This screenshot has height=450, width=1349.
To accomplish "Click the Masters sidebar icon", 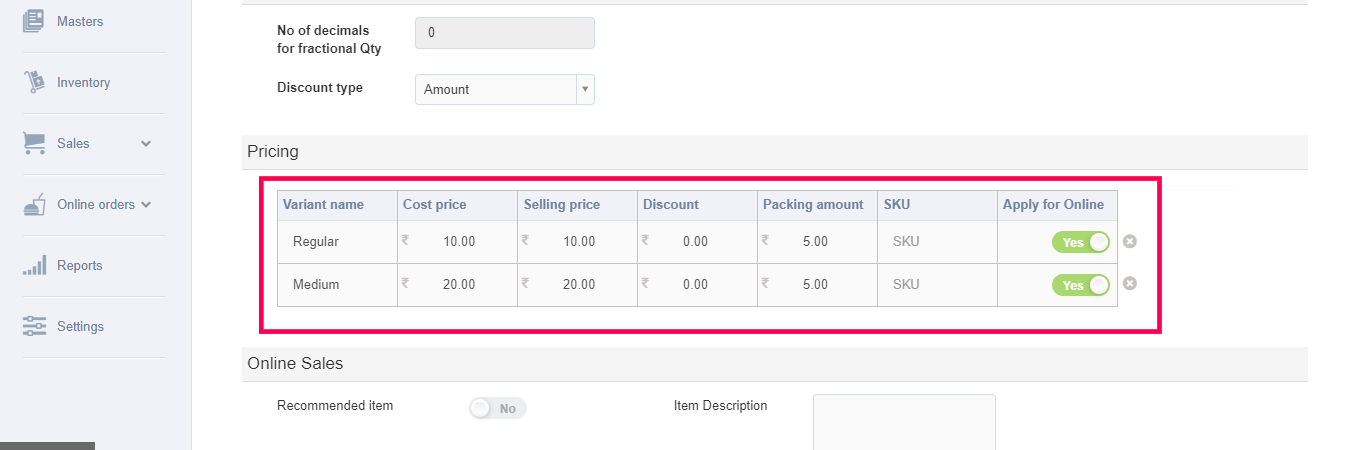I will click(34, 21).
